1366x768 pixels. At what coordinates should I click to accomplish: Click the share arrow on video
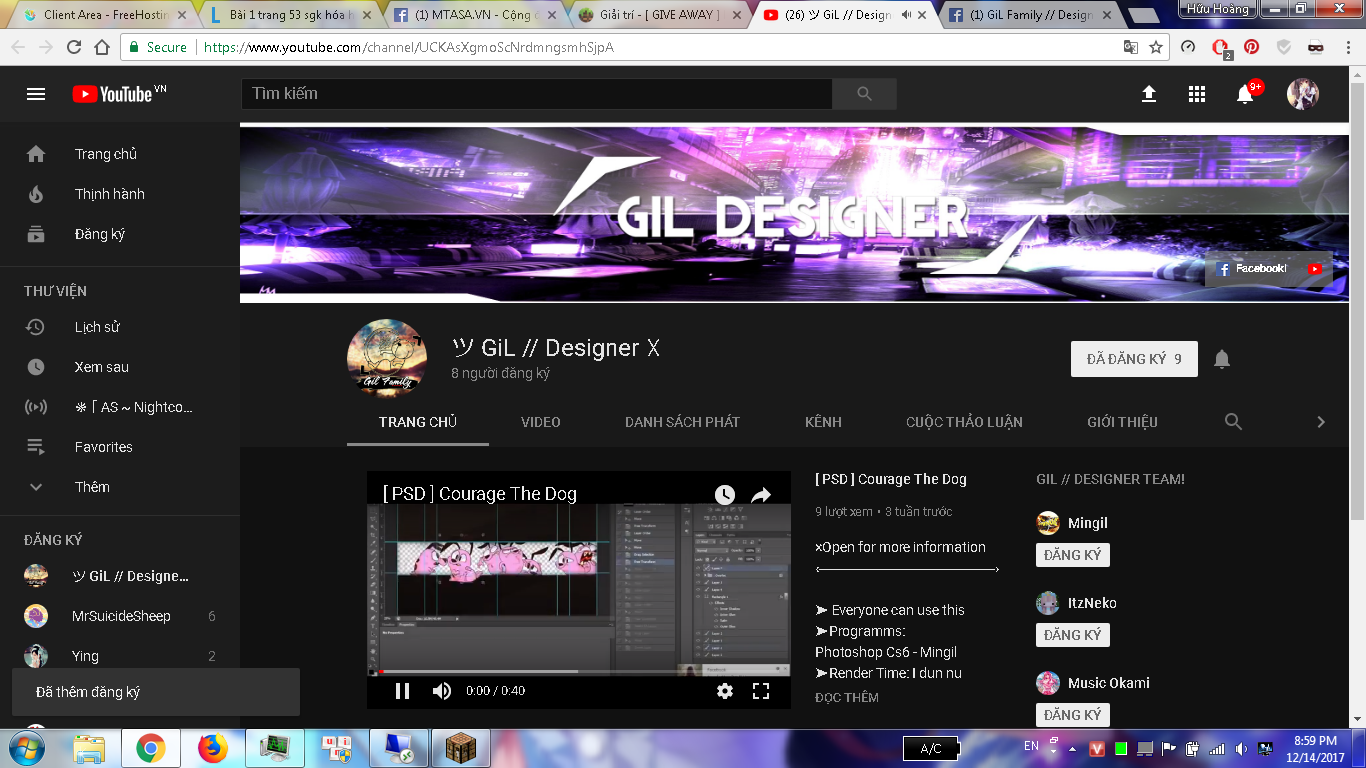pyautogui.click(x=761, y=494)
